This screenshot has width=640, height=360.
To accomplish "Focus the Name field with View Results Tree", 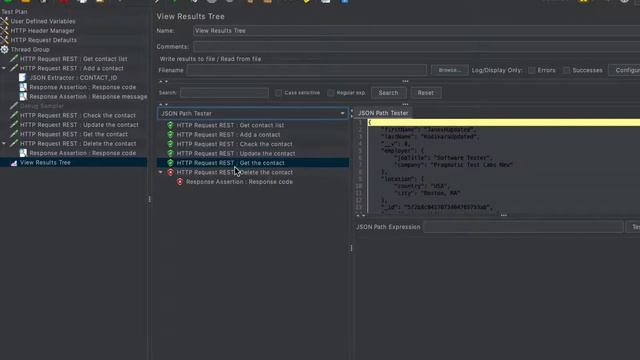I will pyautogui.click(x=416, y=31).
